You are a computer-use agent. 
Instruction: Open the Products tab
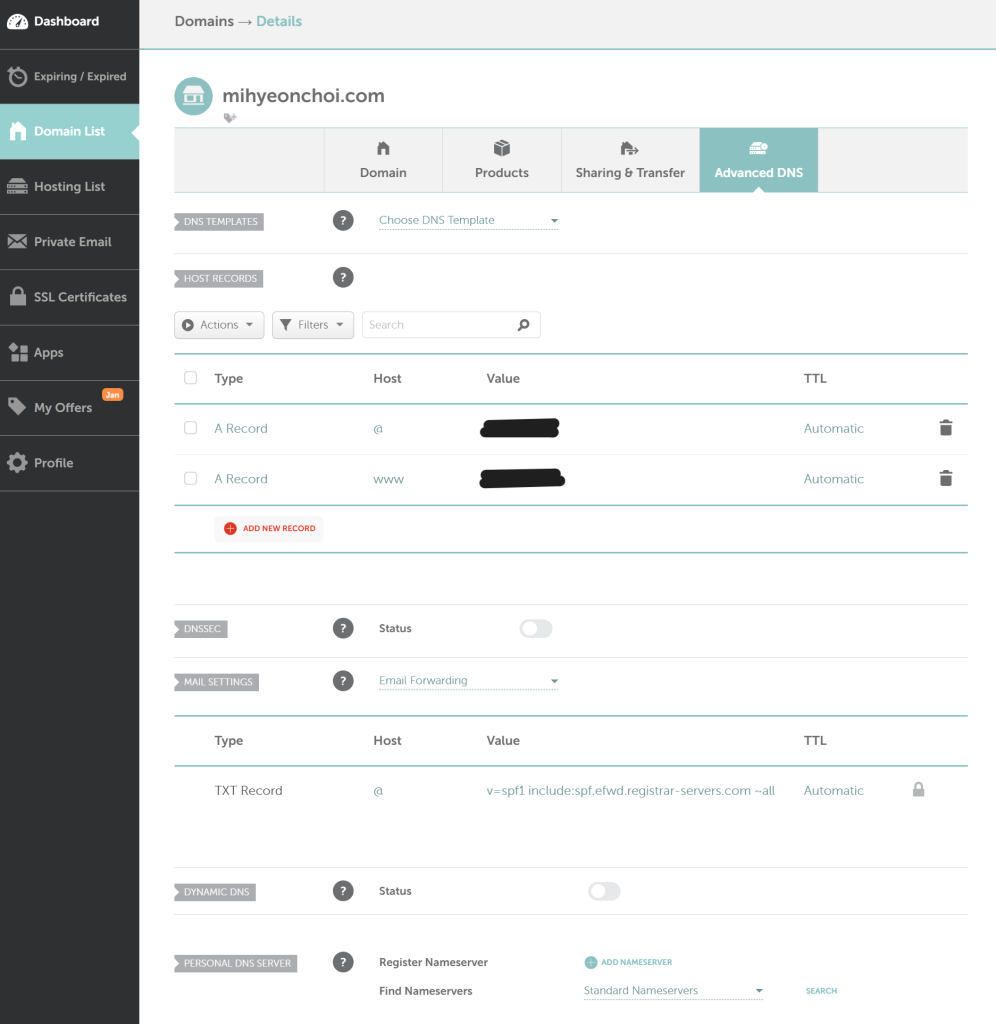[x=501, y=160]
